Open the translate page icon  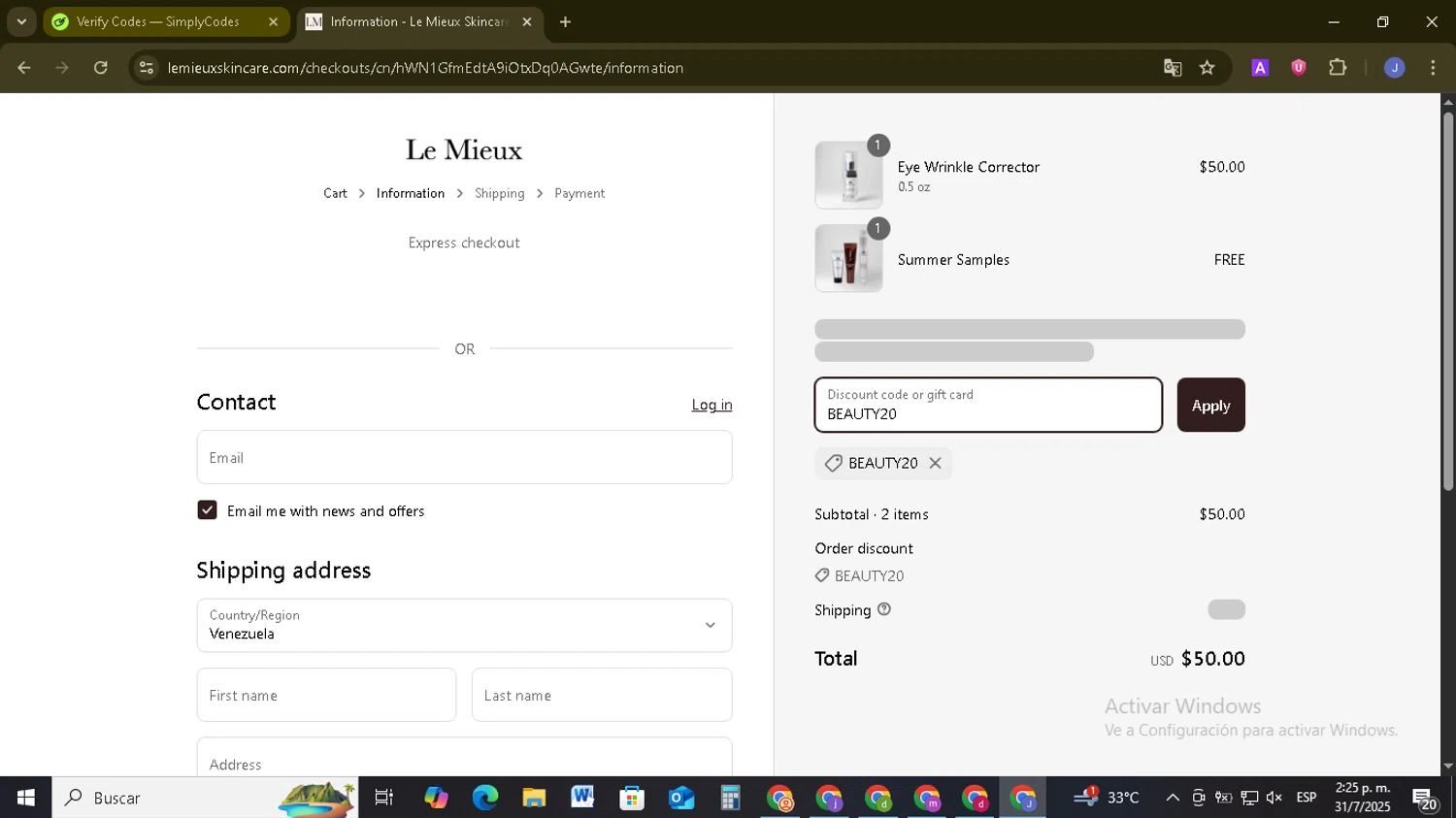tap(1173, 68)
